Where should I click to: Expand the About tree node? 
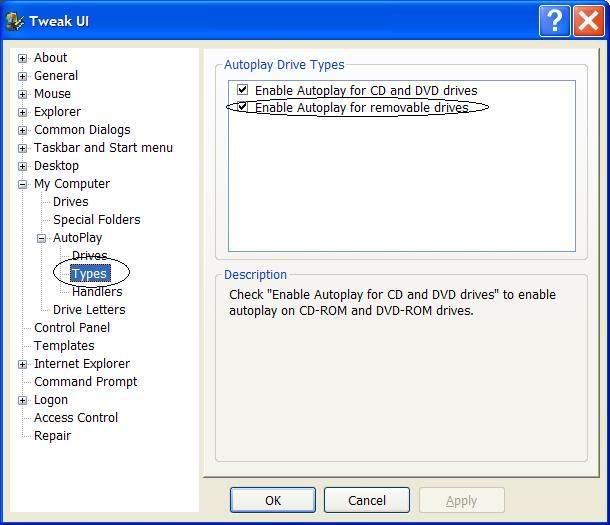pos(22,58)
